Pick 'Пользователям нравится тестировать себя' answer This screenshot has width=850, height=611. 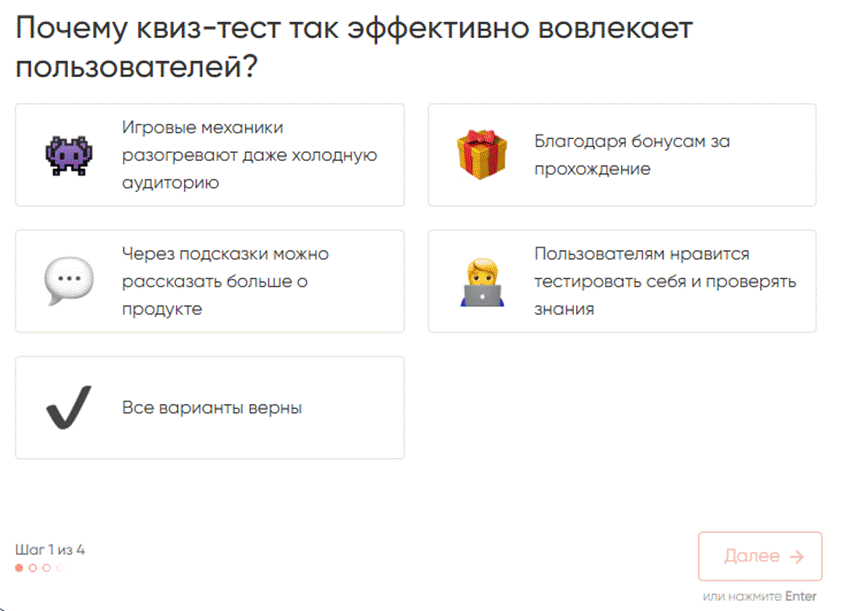click(622, 281)
